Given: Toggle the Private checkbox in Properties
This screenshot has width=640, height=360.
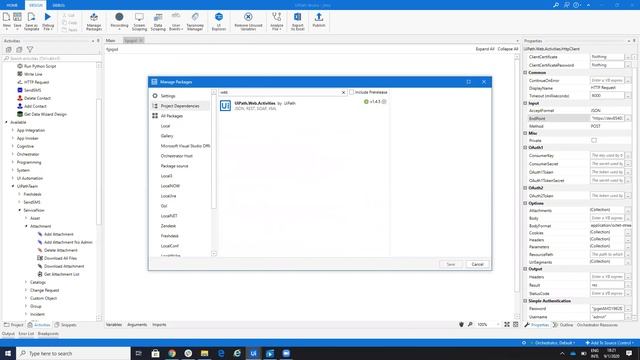Looking at the screenshot, I should (594, 140).
